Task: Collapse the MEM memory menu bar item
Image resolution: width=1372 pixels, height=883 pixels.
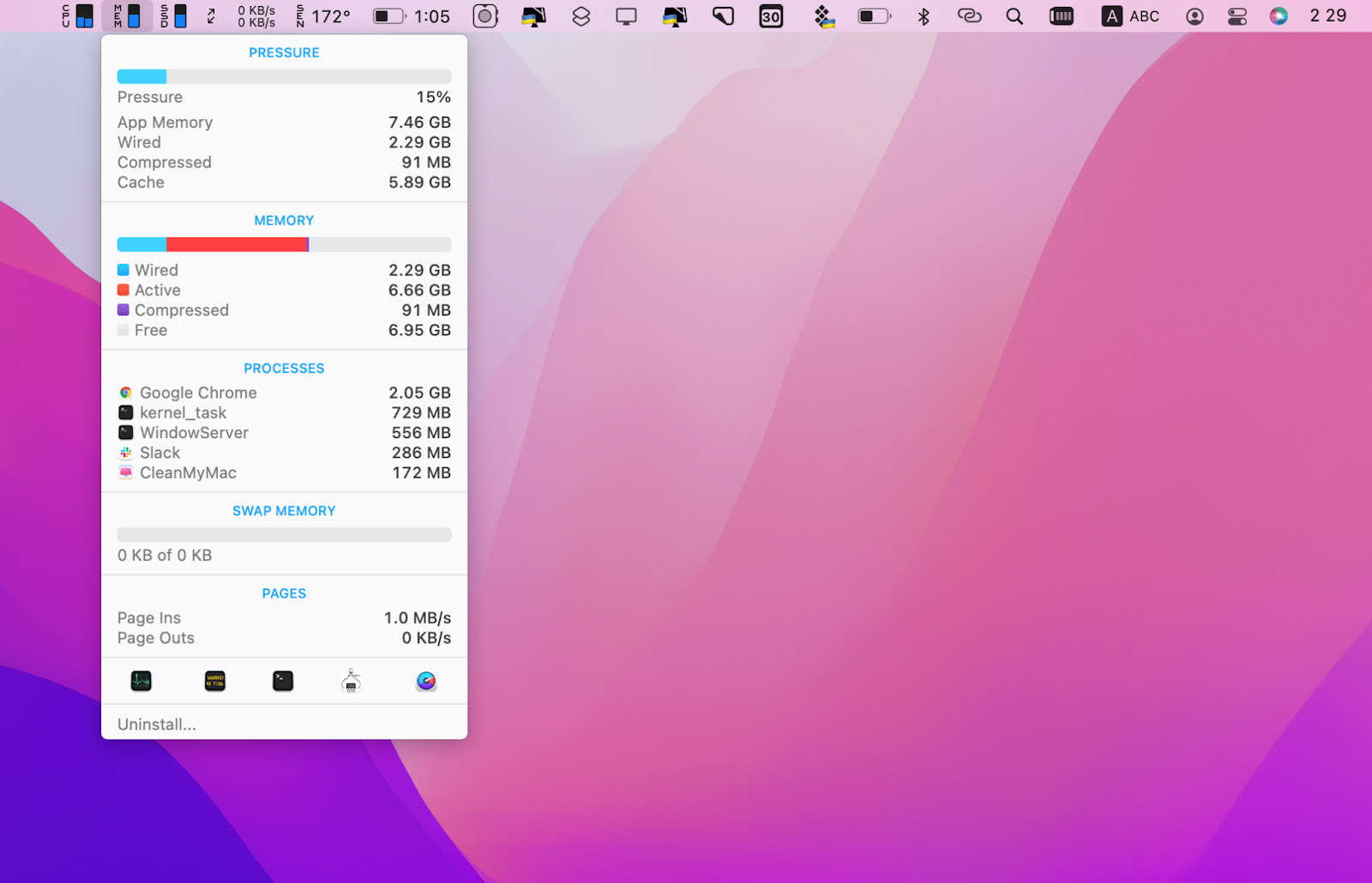Action: 127,16
